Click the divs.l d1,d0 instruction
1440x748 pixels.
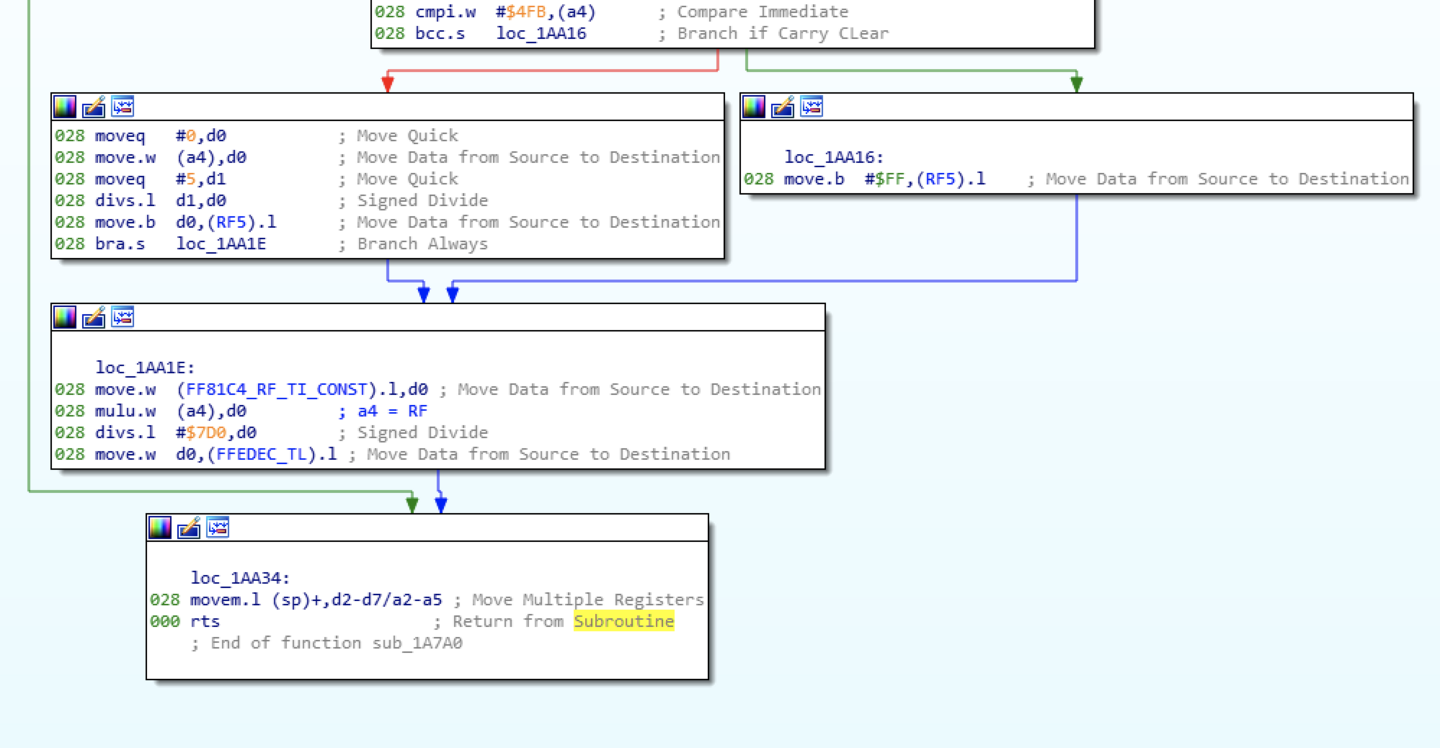coord(160,200)
